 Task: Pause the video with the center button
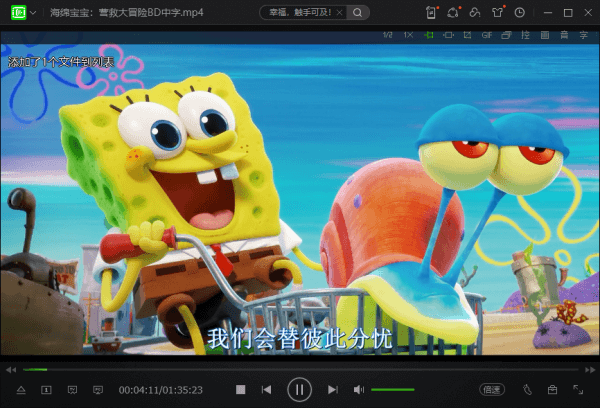[300, 390]
